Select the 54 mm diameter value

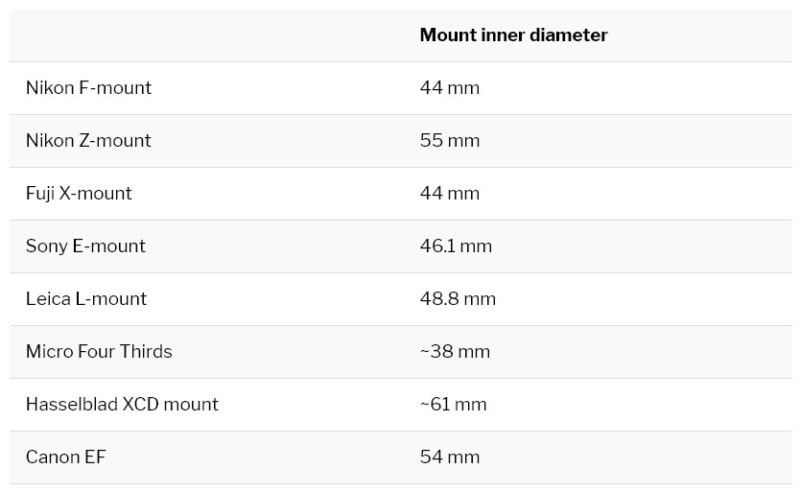449,457
